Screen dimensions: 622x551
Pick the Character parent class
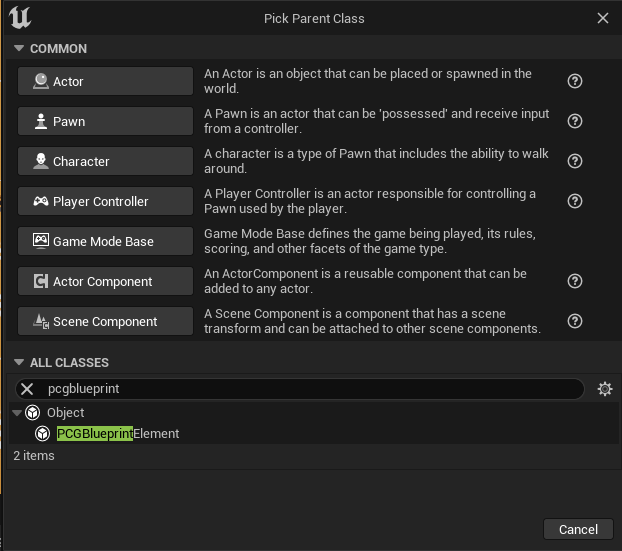pos(105,161)
